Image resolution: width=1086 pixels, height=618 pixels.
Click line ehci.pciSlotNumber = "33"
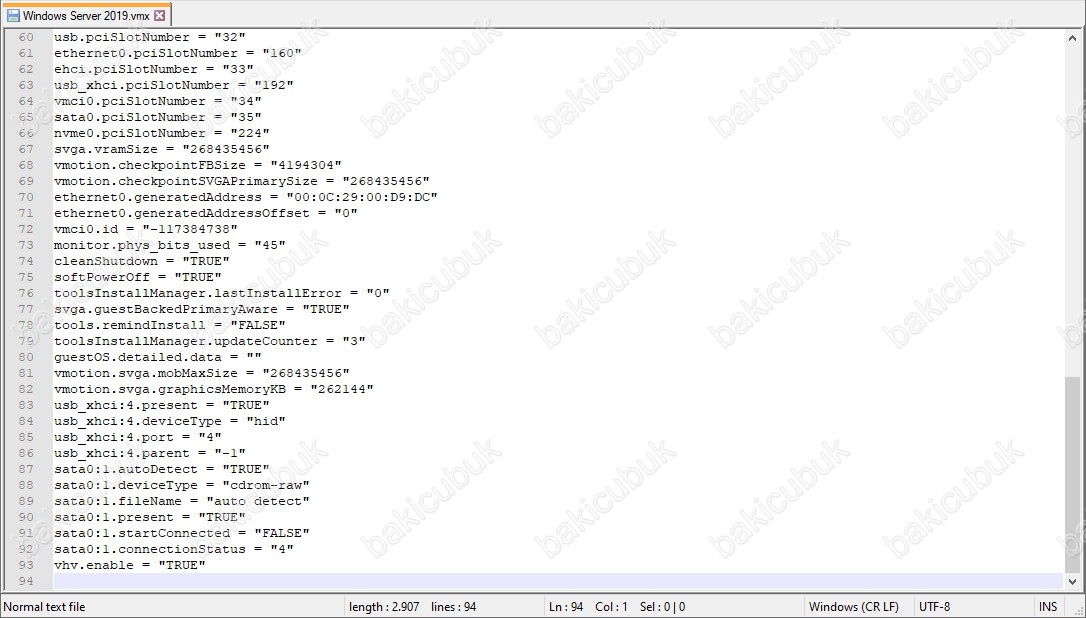(x=154, y=69)
